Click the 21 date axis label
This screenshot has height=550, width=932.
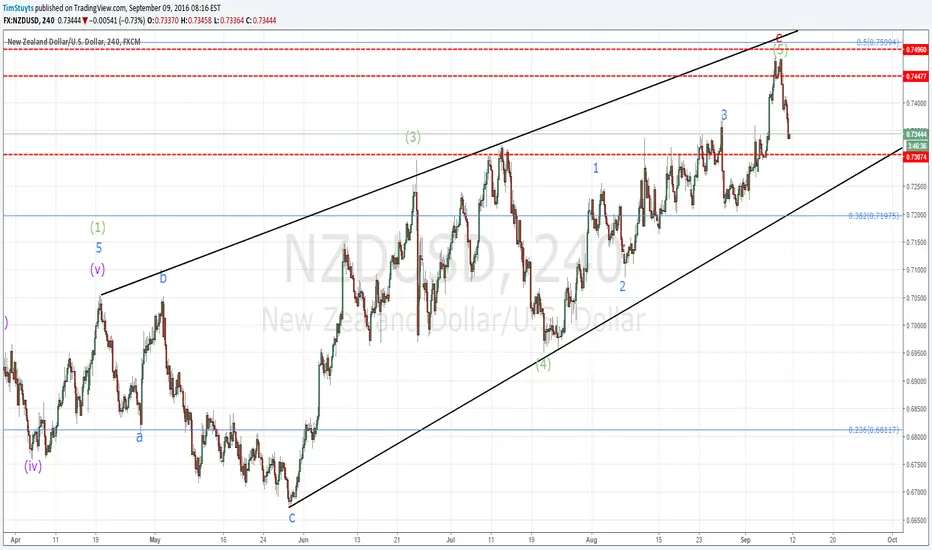tap(397, 540)
